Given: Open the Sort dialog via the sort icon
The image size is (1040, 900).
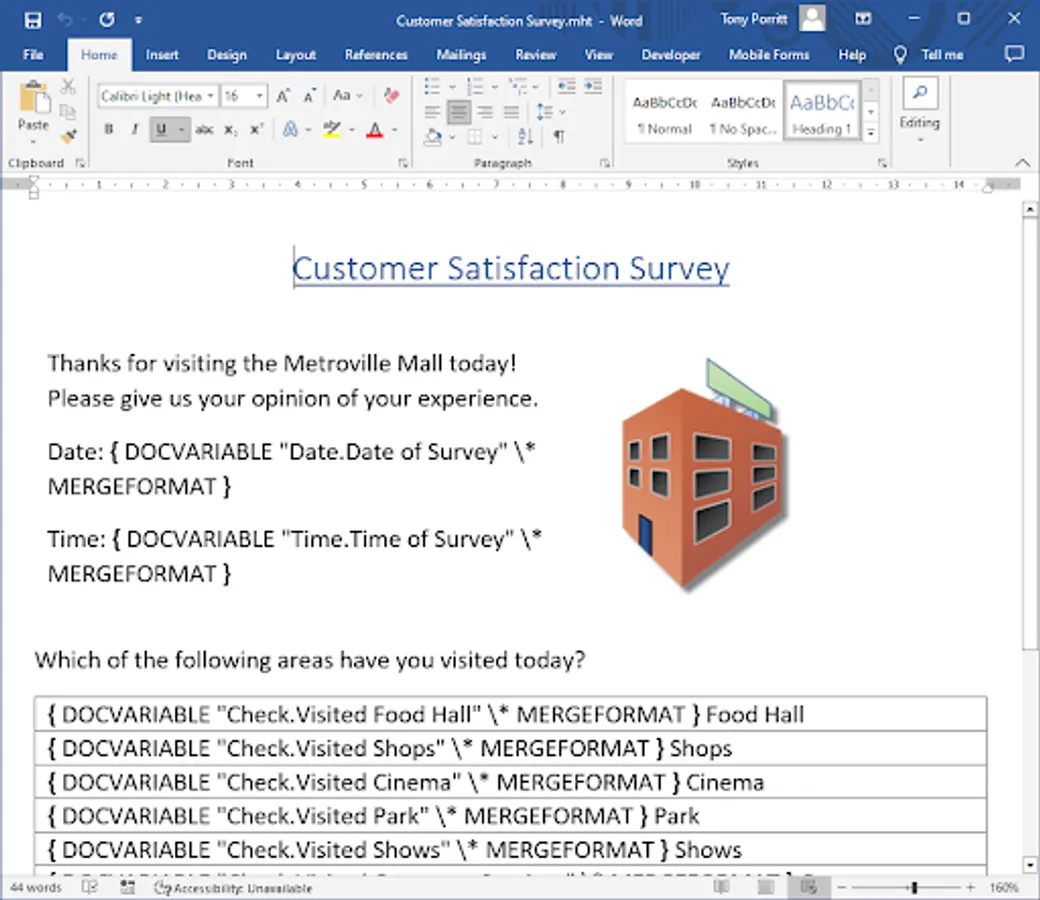Looking at the screenshot, I should [522, 135].
